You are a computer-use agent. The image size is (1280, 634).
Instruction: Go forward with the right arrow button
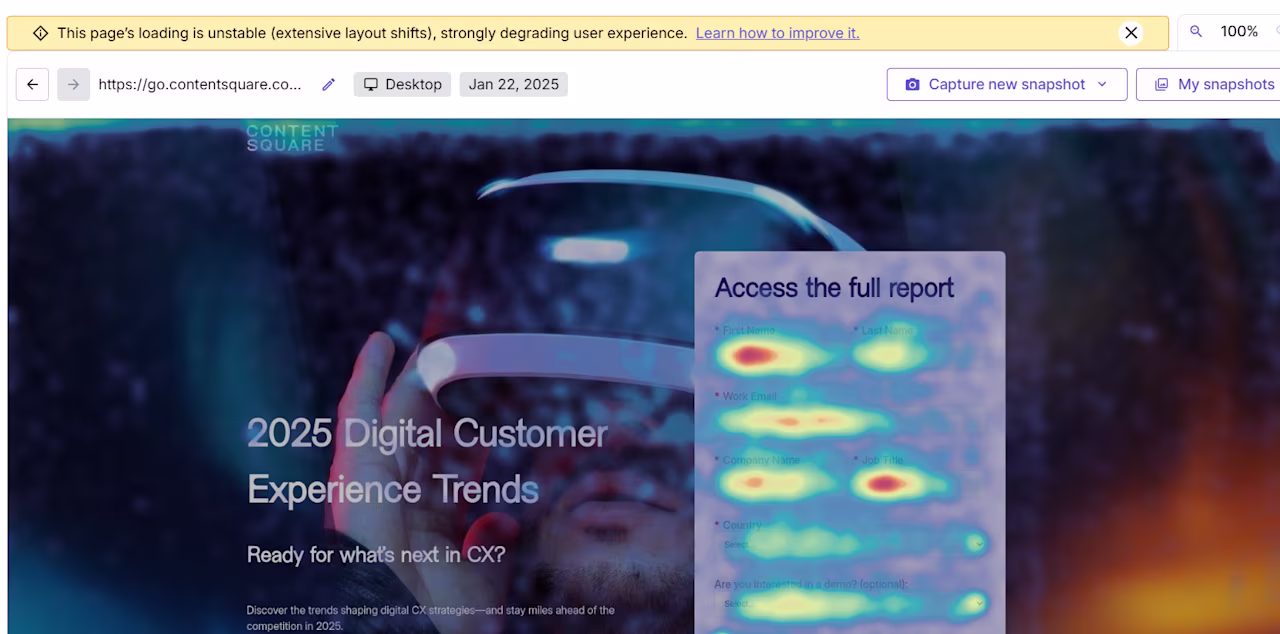(73, 84)
